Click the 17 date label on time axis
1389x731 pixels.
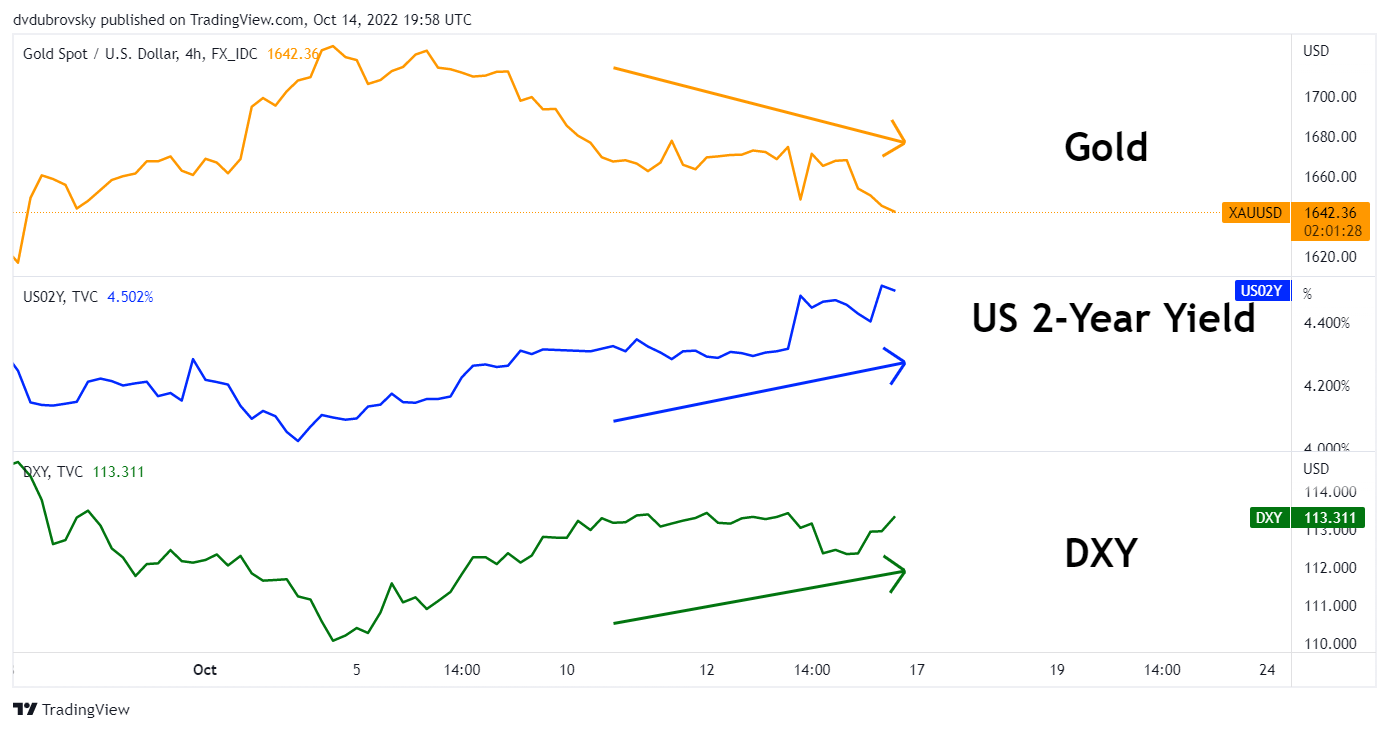(x=916, y=670)
